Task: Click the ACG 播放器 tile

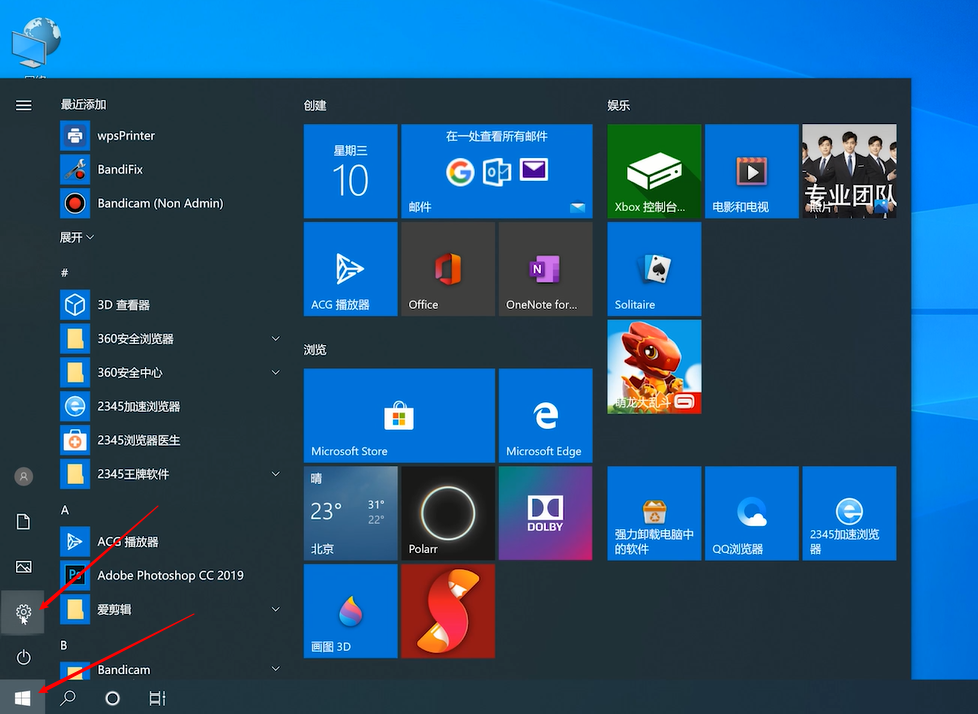Action: (x=351, y=269)
